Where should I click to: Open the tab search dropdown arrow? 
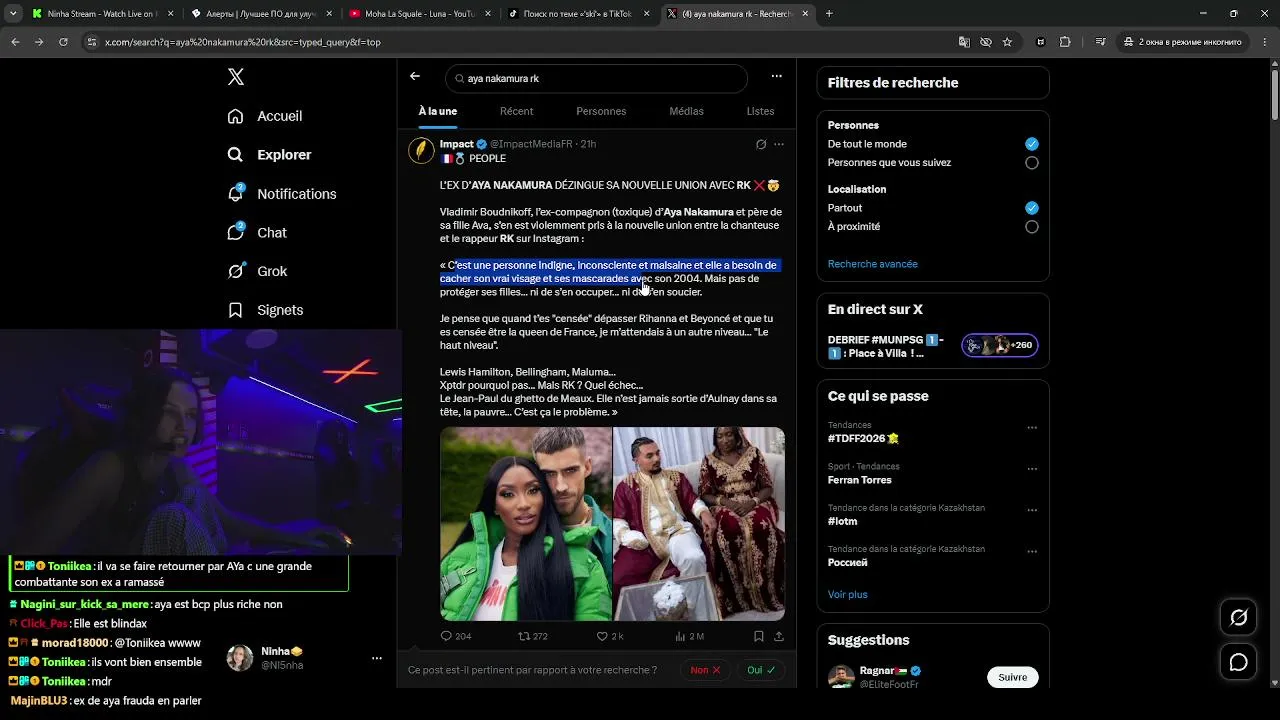[13, 14]
